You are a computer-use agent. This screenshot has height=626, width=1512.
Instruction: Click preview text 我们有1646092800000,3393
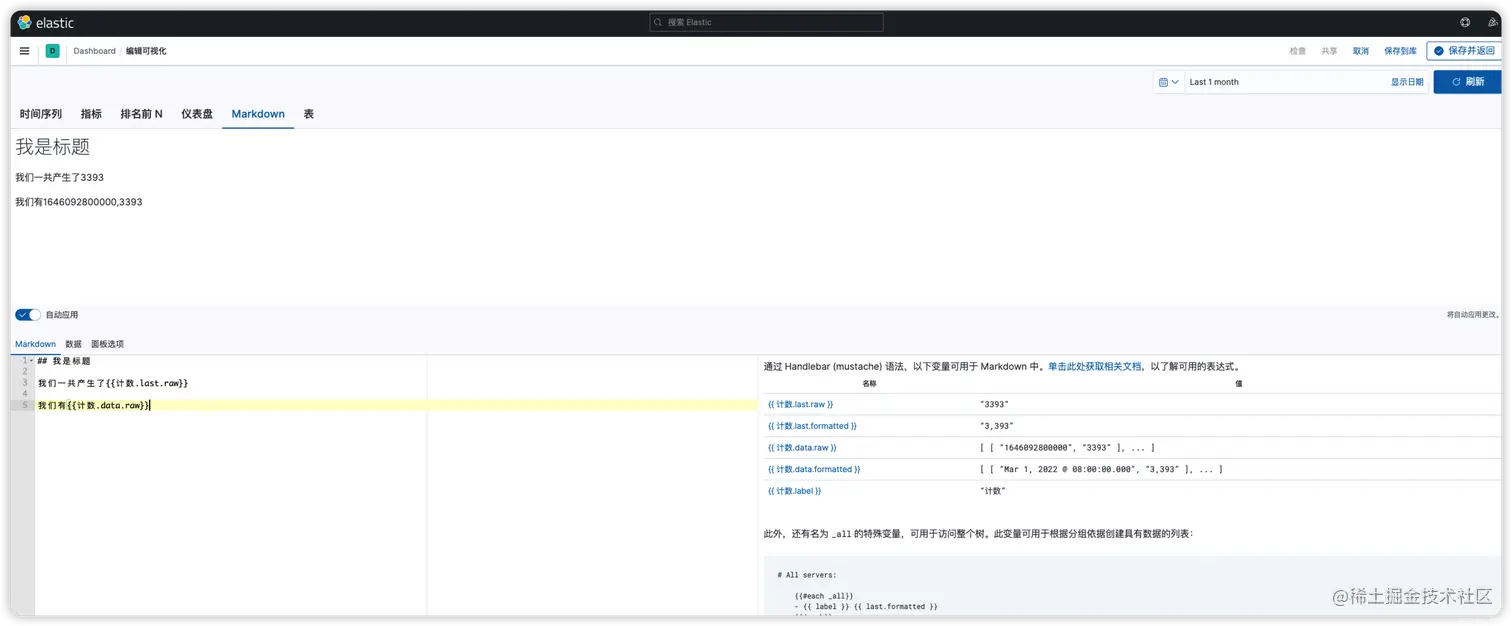click(x=79, y=202)
